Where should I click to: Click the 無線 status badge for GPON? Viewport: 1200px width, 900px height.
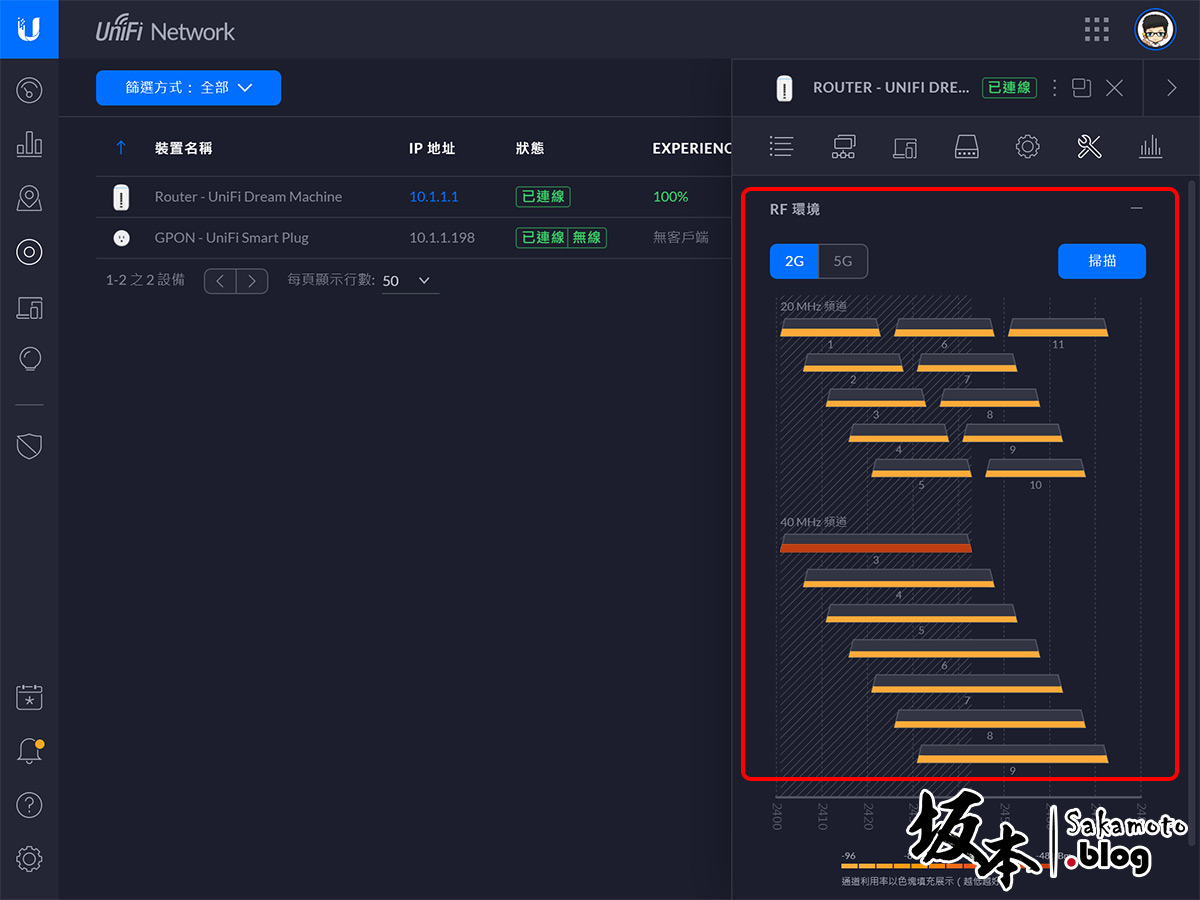click(587, 238)
